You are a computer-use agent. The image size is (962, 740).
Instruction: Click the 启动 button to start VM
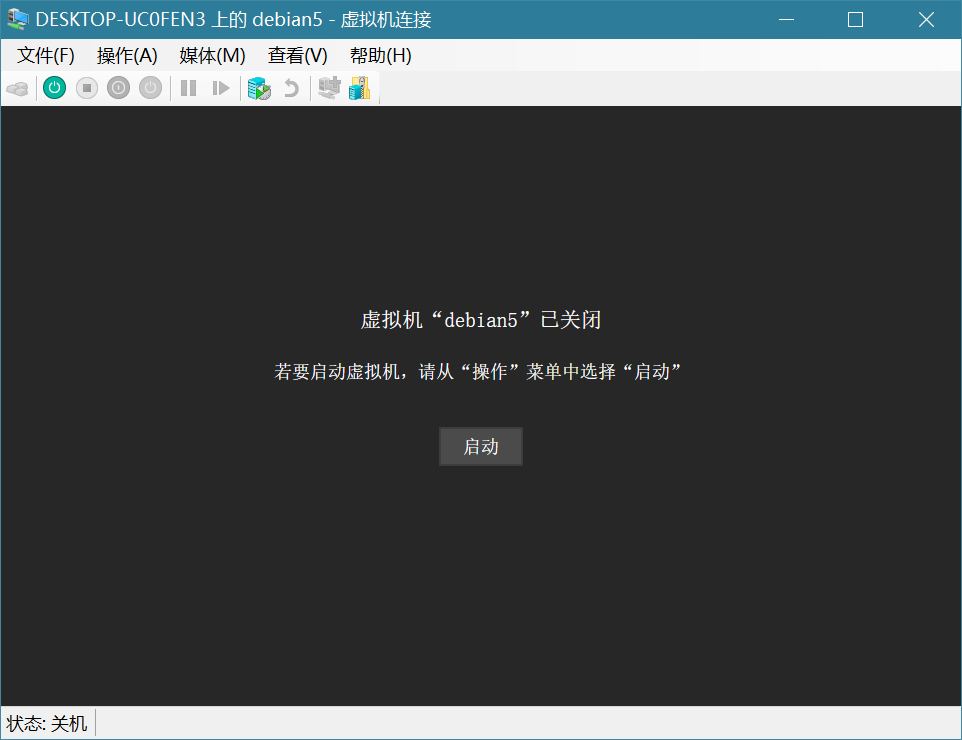click(480, 447)
